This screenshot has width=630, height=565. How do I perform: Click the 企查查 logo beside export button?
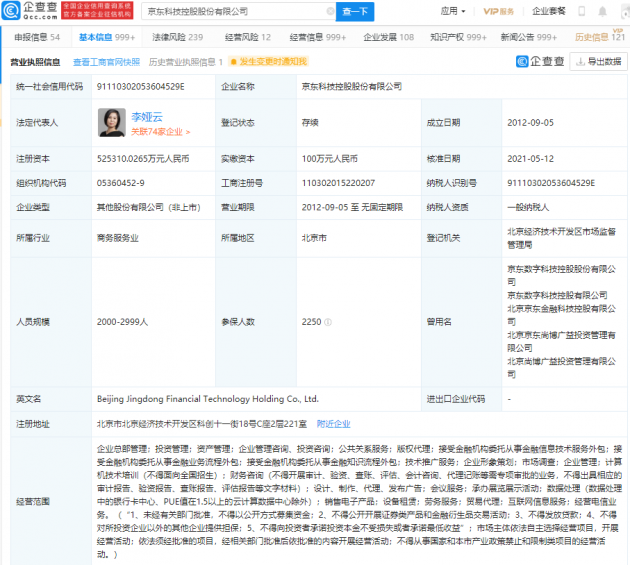coord(540,61)
